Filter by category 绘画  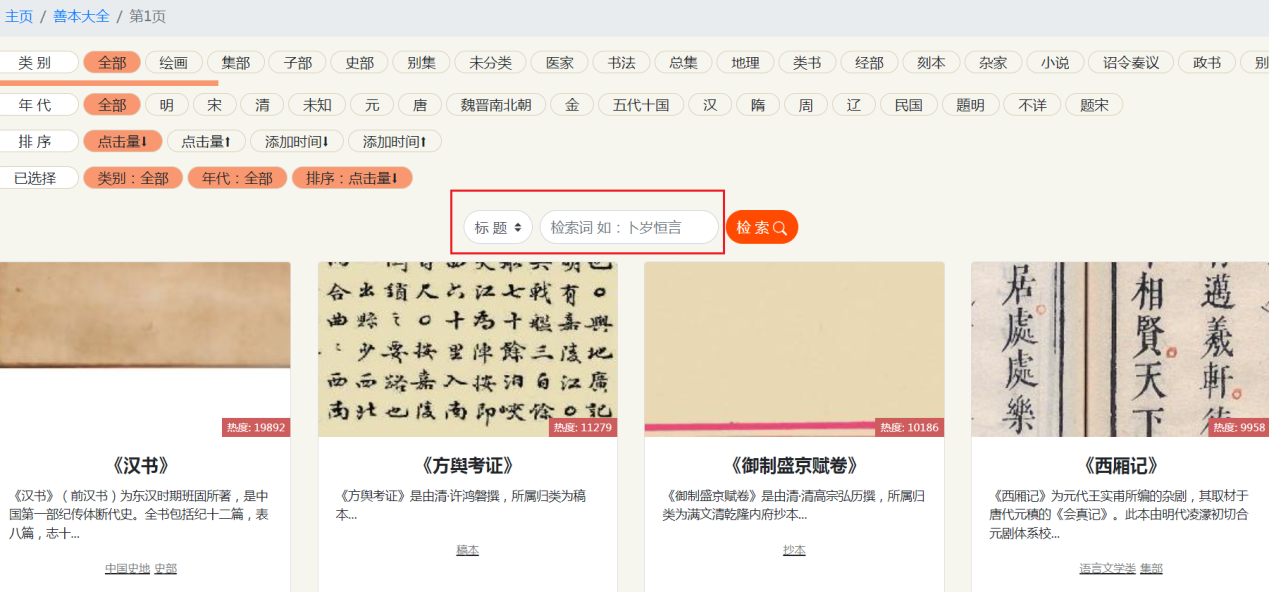pyautogui.click(x=174, y=62)
